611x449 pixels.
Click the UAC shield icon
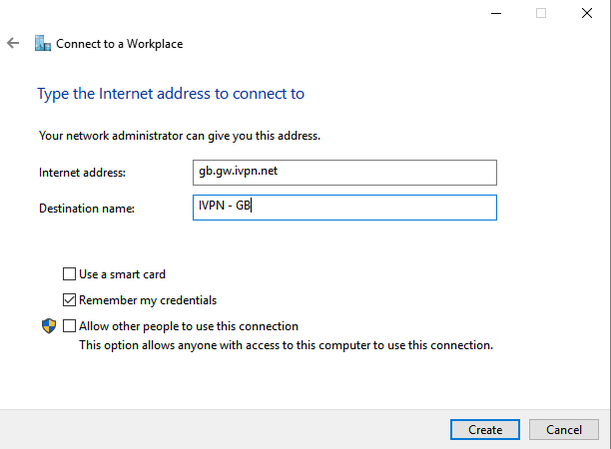pos(48,326)
